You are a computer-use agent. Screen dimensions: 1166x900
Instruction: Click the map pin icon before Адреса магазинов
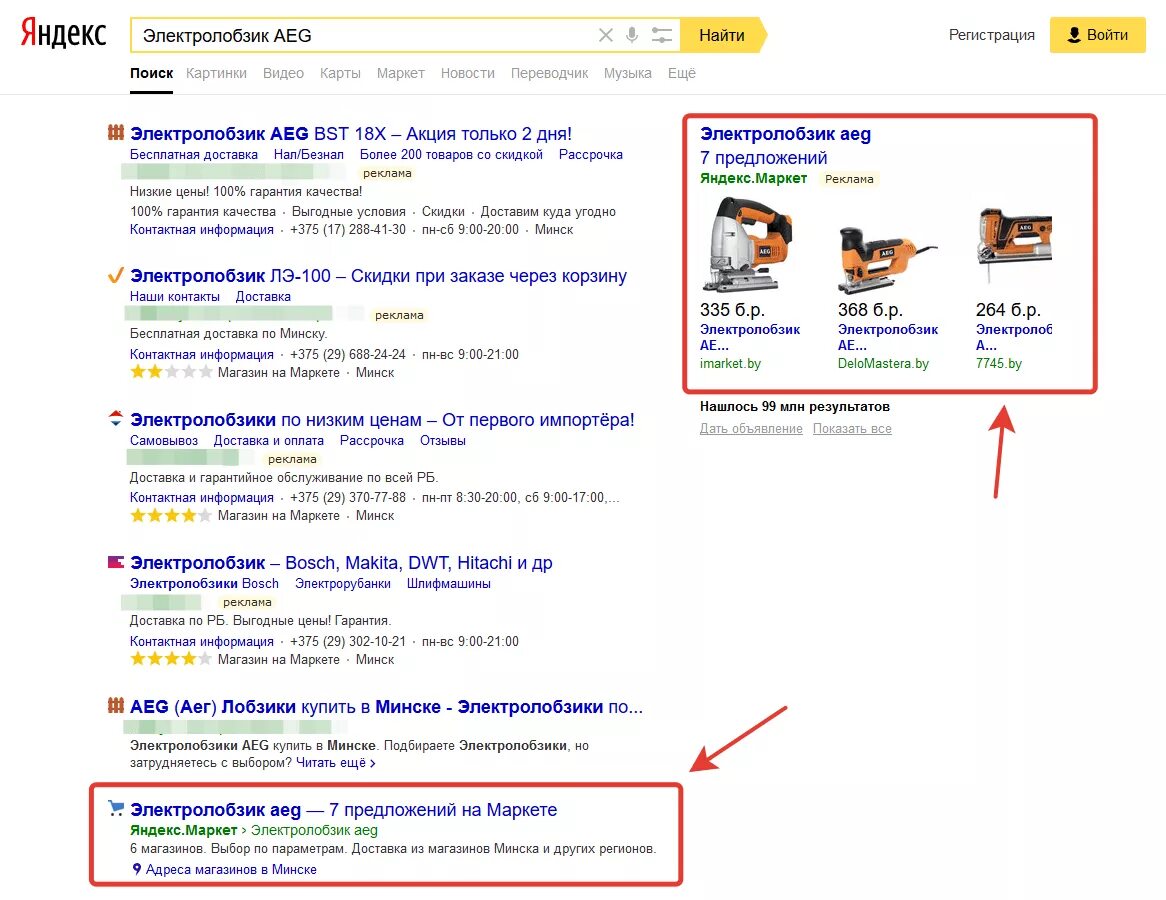(137, 869)
